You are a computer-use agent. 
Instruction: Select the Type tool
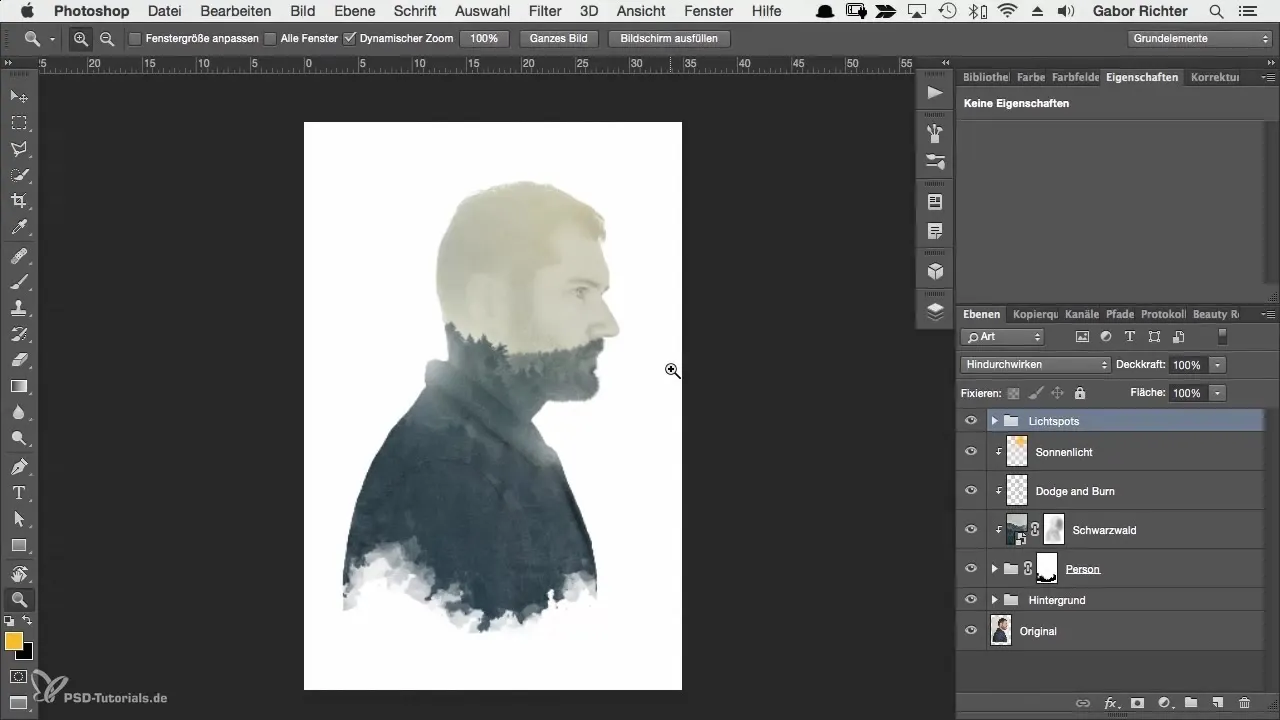tap(19, 493)
